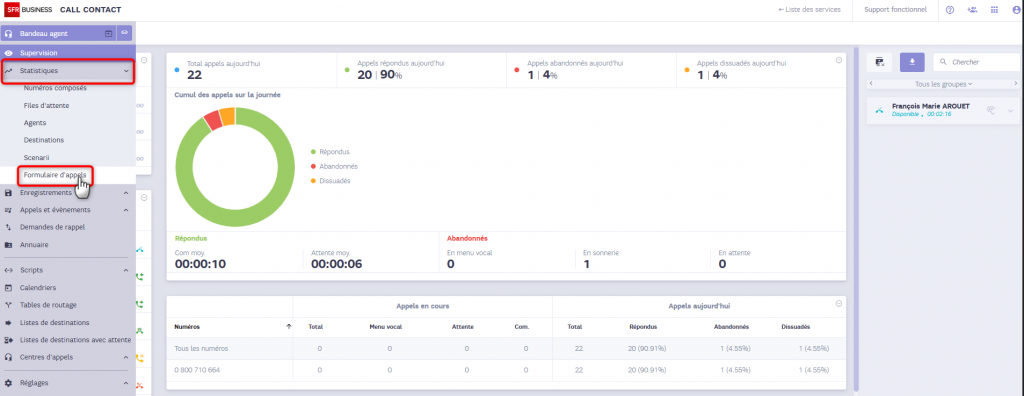
Task: Click the Demandes de rappel arrows icon
Action: 8,227
